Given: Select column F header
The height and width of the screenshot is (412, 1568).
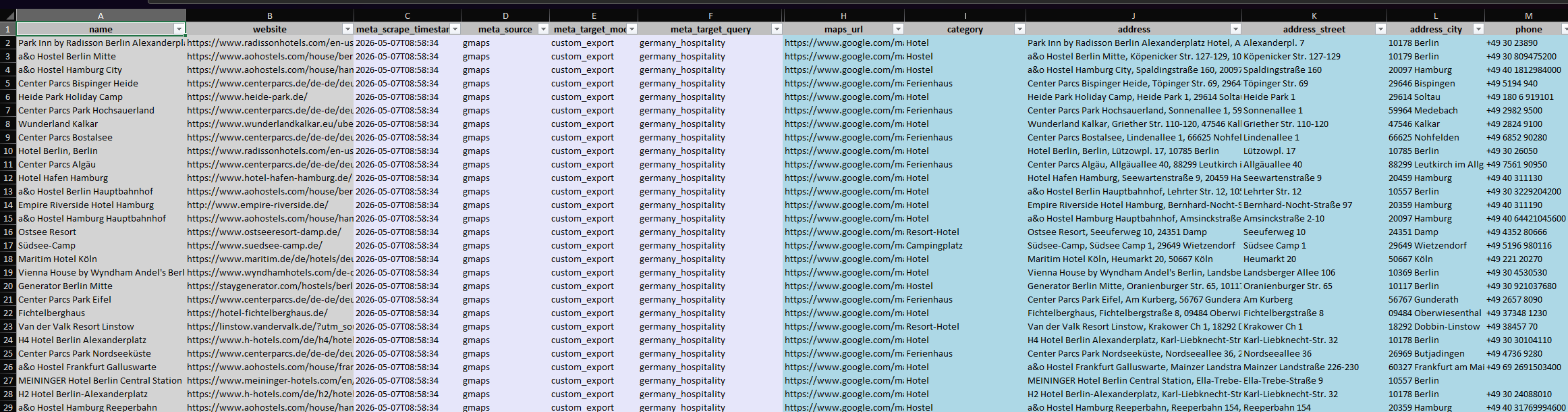Looking at the screenshot, I should click(710, 16).
